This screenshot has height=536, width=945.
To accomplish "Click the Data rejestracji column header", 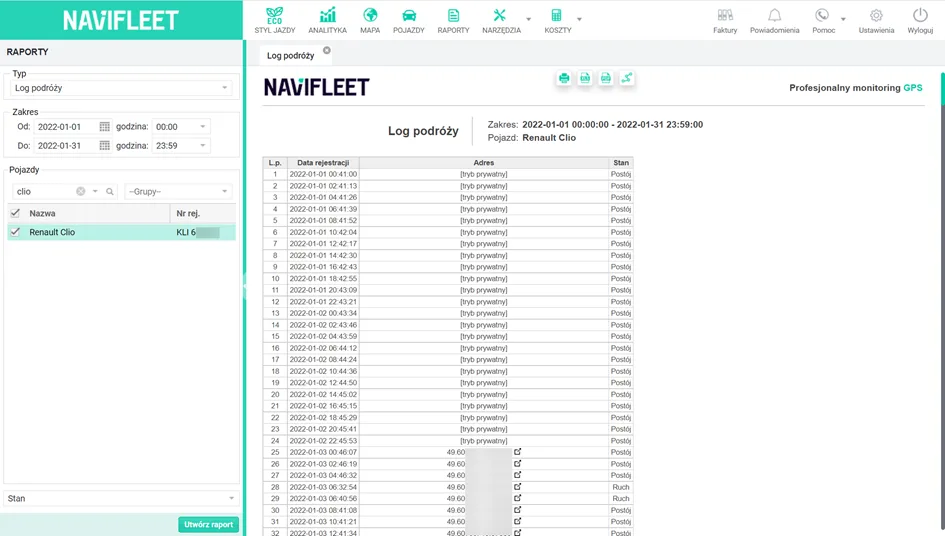I will (323, 163).
